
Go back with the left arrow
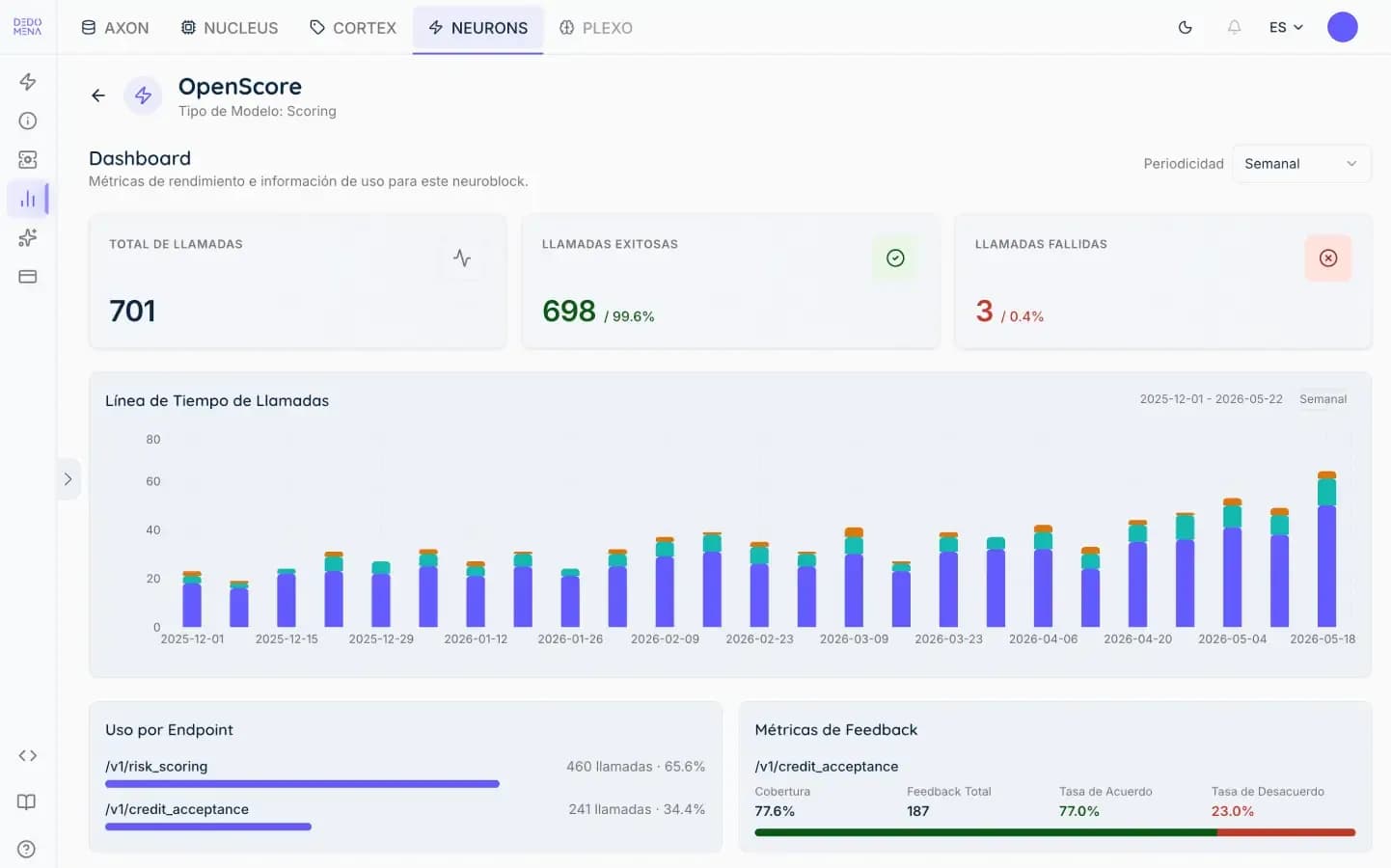pos(98,95)
